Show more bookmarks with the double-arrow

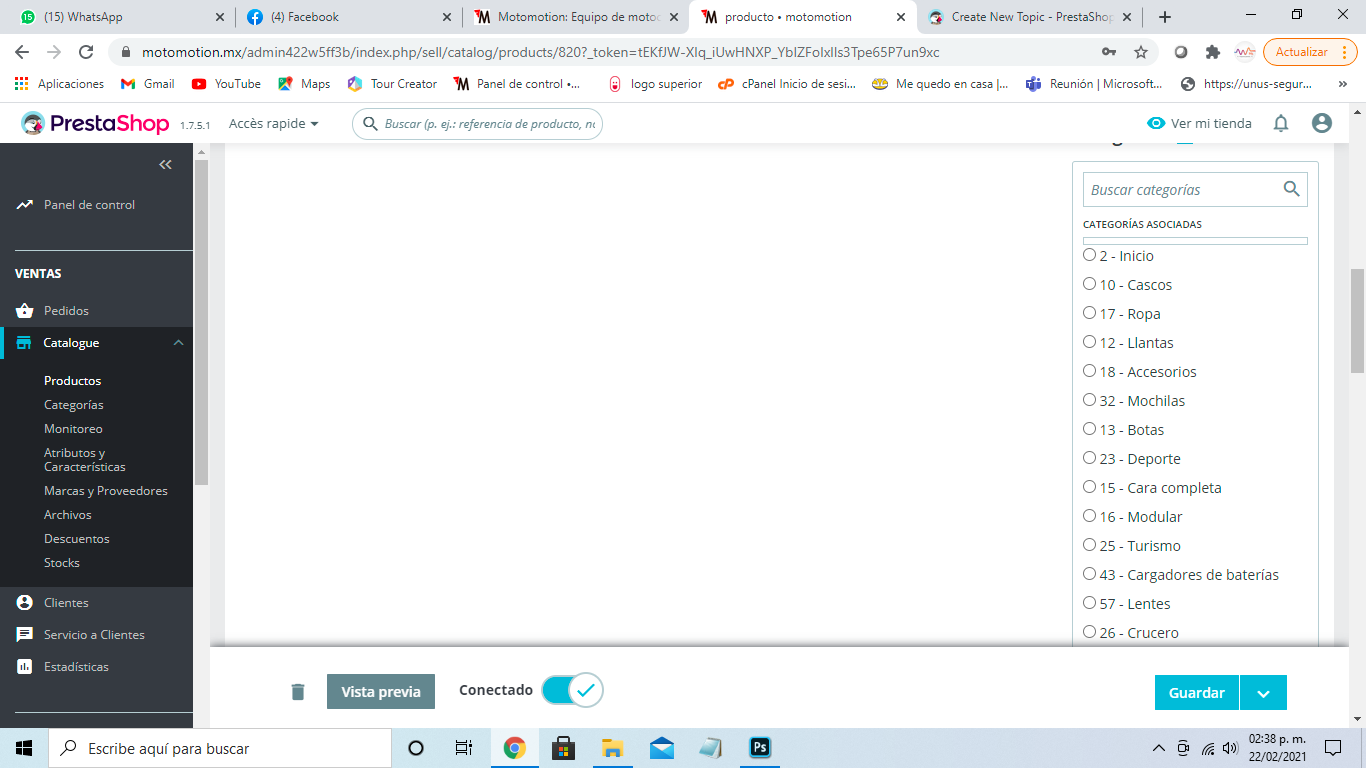tap(1343, 84)
